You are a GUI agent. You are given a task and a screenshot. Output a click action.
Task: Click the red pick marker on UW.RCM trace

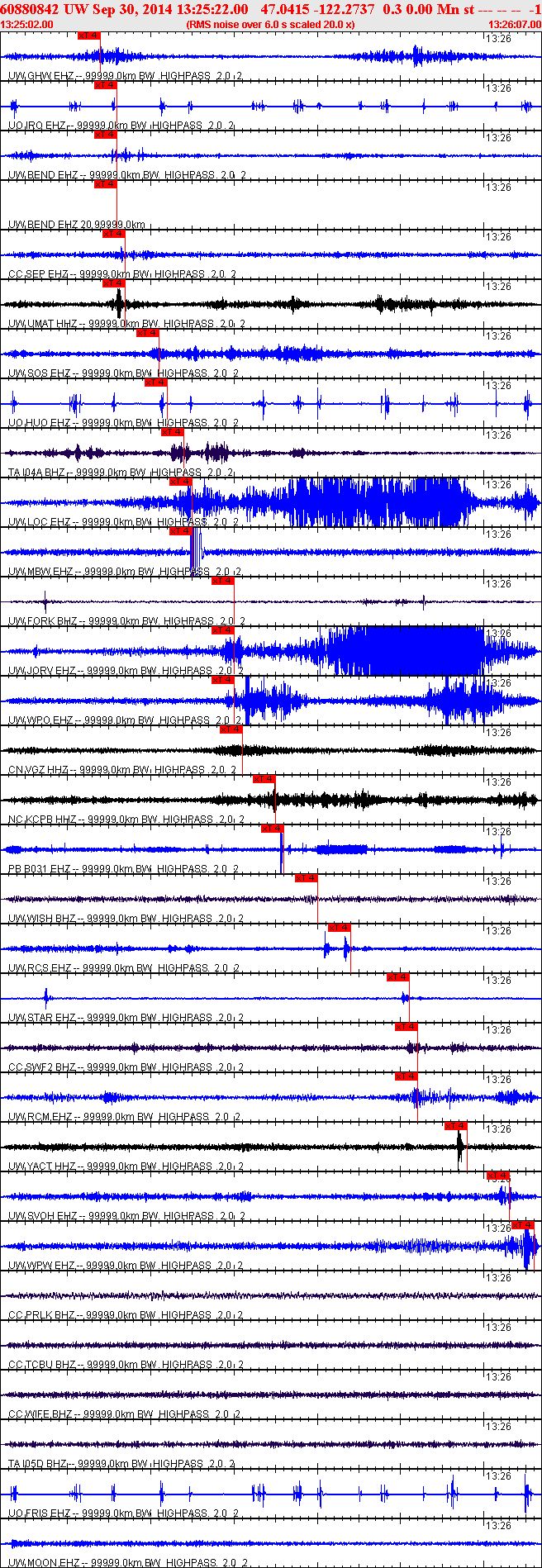pos(406,1076)
